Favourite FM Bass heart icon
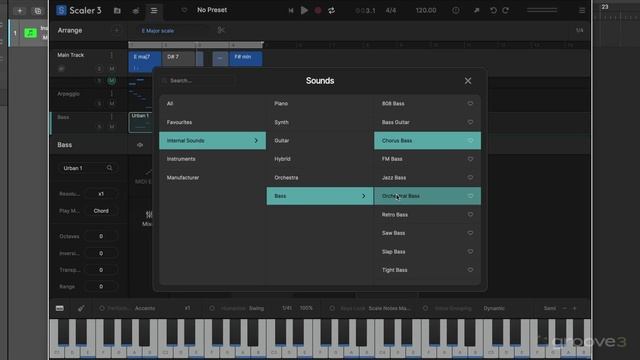This screenshot has width=640, height=360. point(470,159)
